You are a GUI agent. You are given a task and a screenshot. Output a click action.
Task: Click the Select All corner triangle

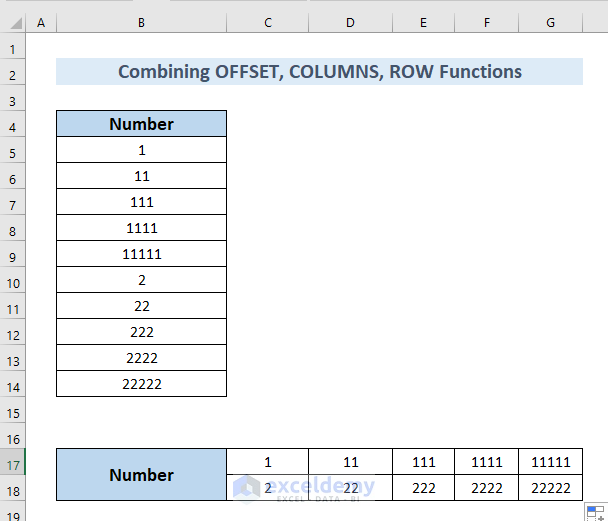click(16, 24)
